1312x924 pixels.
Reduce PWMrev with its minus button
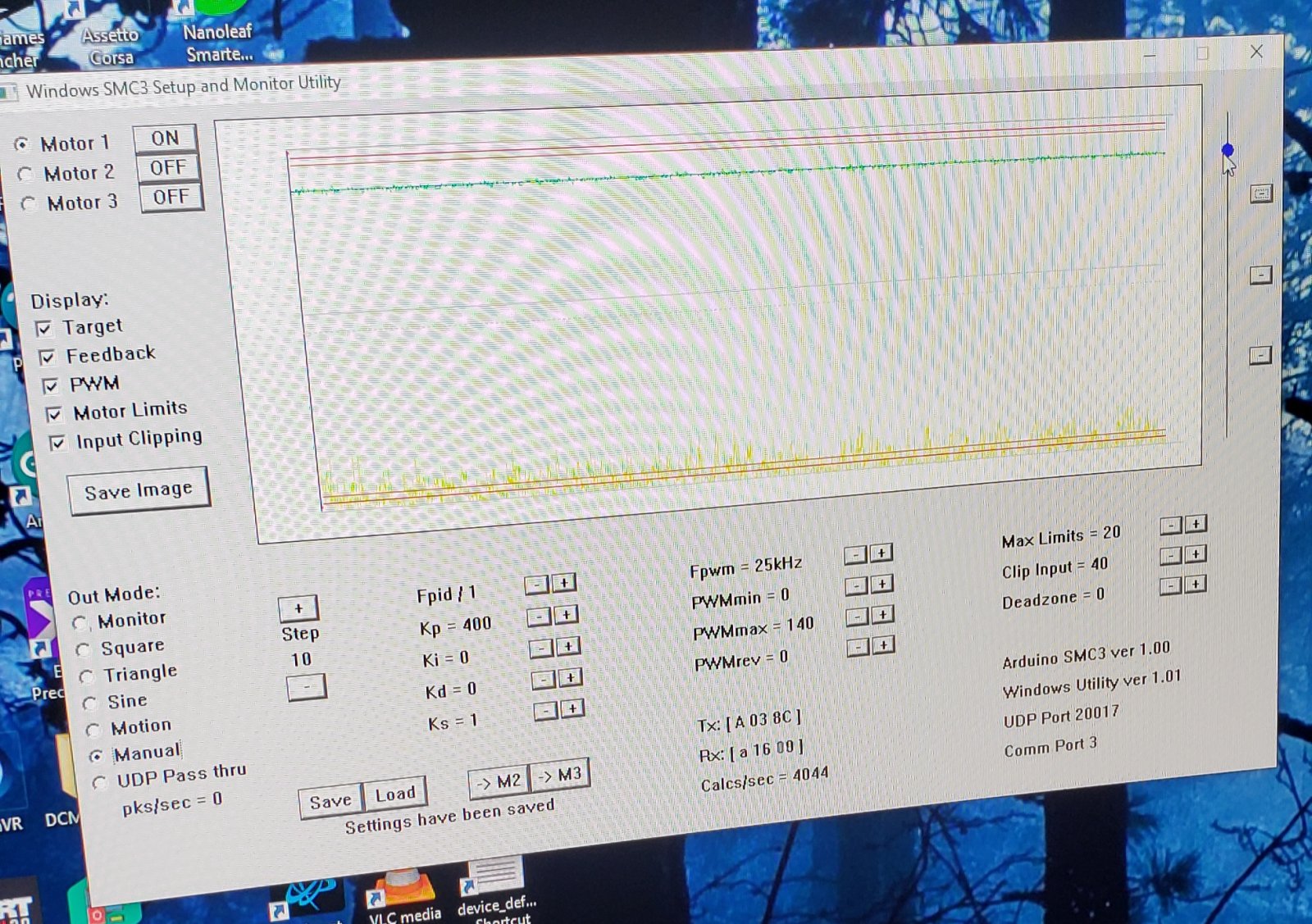tap(858, 647)
